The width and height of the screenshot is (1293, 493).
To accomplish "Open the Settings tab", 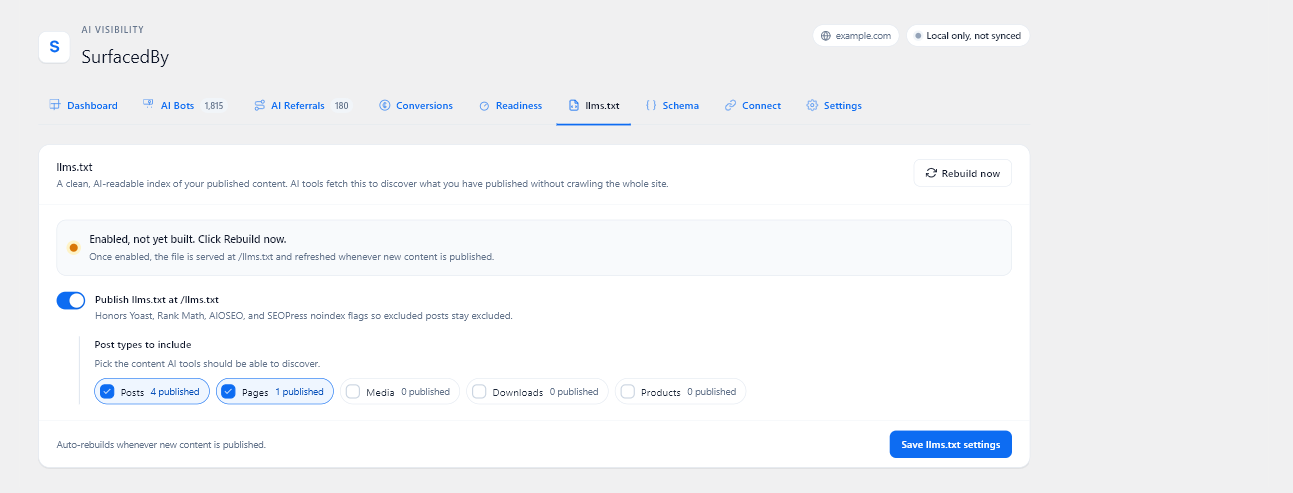I will pos(834,105).
